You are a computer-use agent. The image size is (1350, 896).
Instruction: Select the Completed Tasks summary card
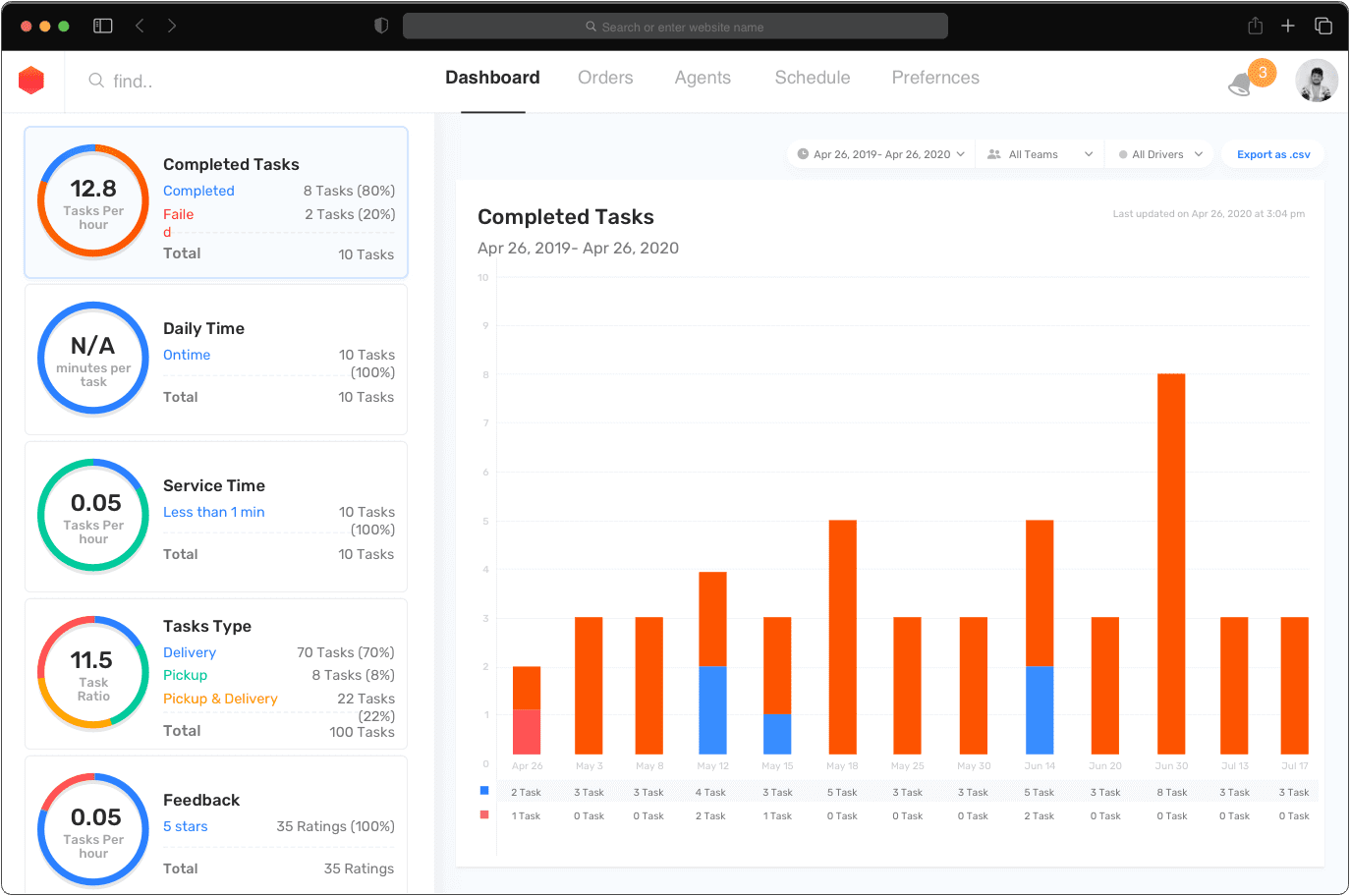coord(216,202)
